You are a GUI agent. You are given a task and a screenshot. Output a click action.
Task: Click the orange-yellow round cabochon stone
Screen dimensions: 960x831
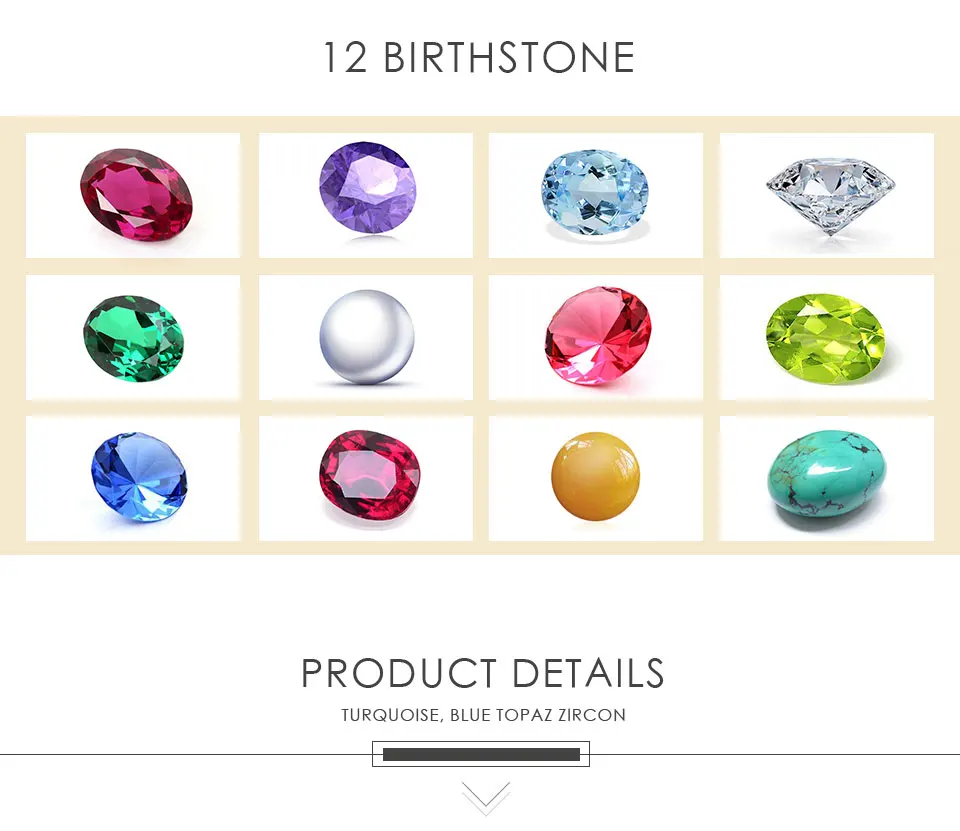[595, 476]
